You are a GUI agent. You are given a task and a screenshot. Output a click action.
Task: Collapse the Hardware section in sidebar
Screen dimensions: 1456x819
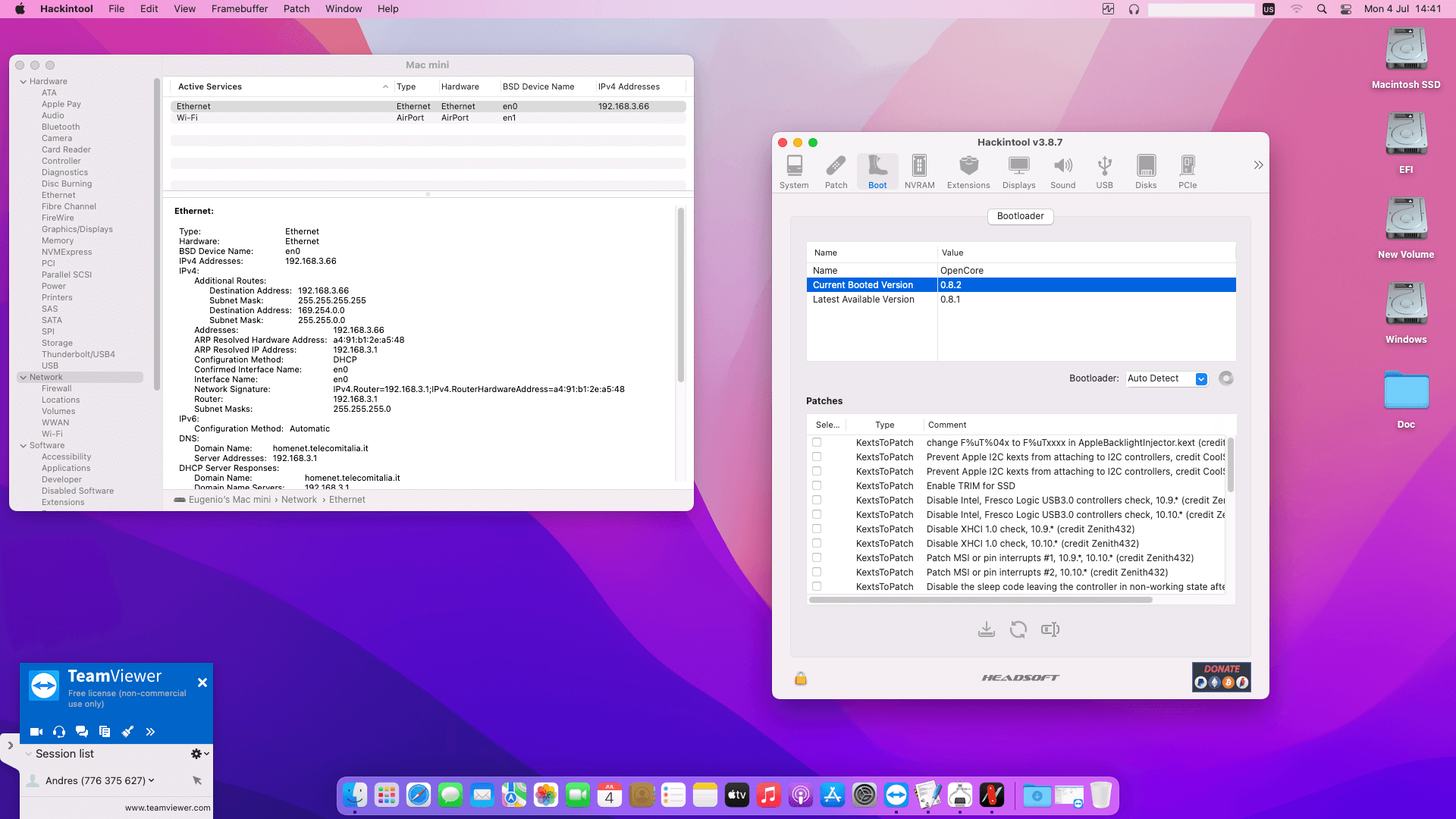24,82
